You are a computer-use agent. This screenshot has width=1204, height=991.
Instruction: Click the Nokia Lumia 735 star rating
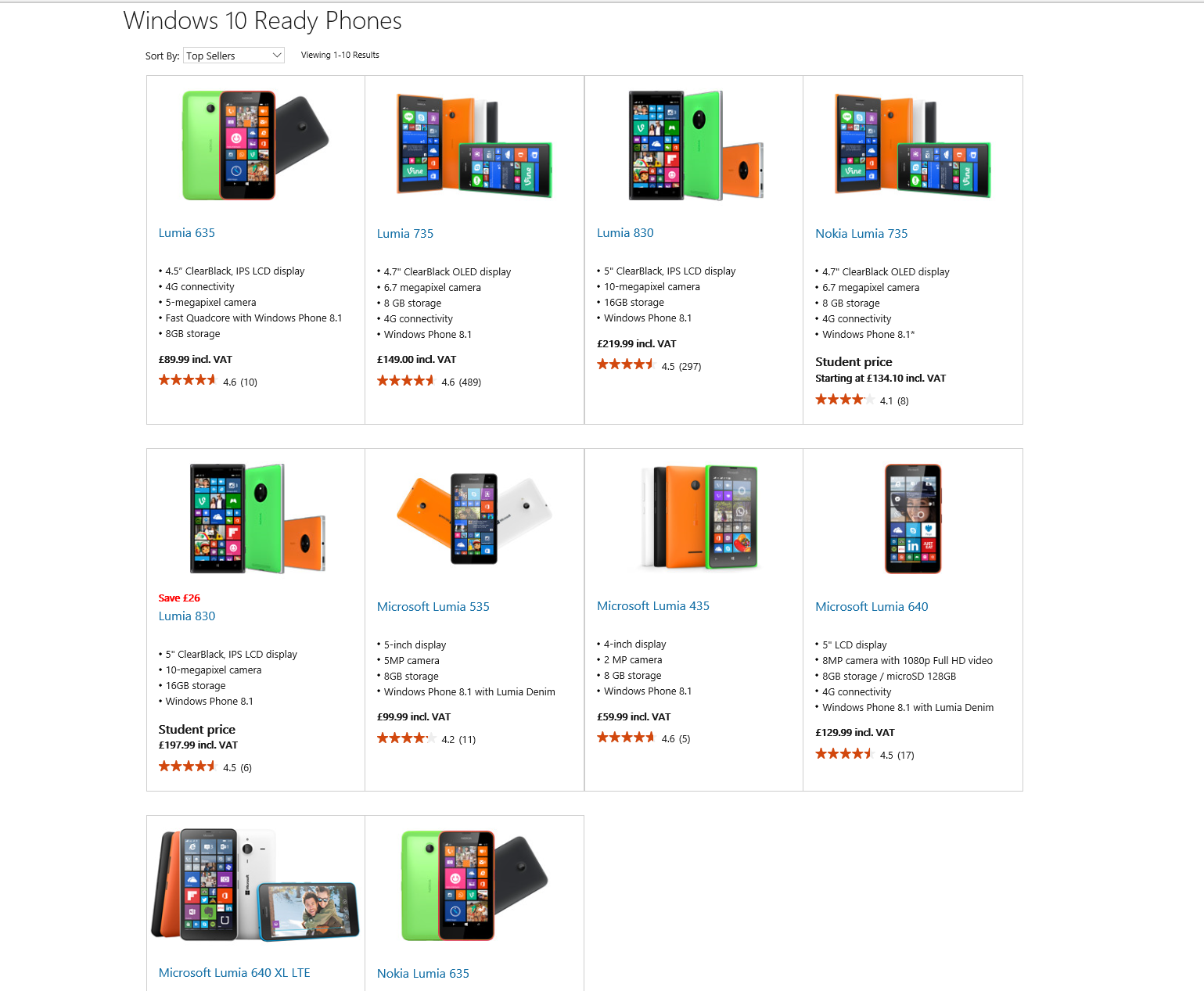844,400
